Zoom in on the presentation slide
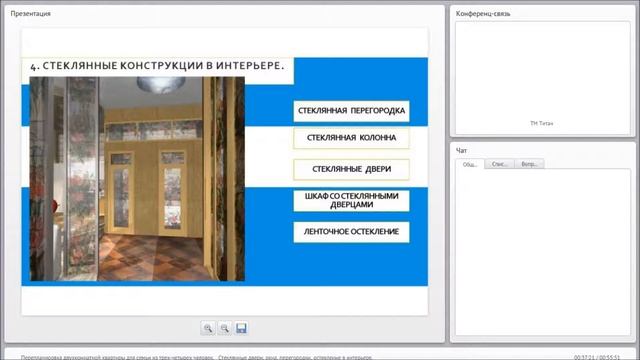The image size is (640, 360). 208,328
